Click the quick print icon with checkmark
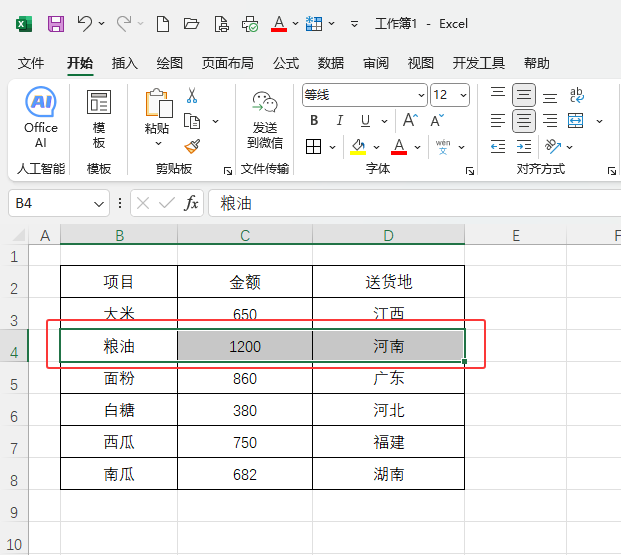 (250, 24)
